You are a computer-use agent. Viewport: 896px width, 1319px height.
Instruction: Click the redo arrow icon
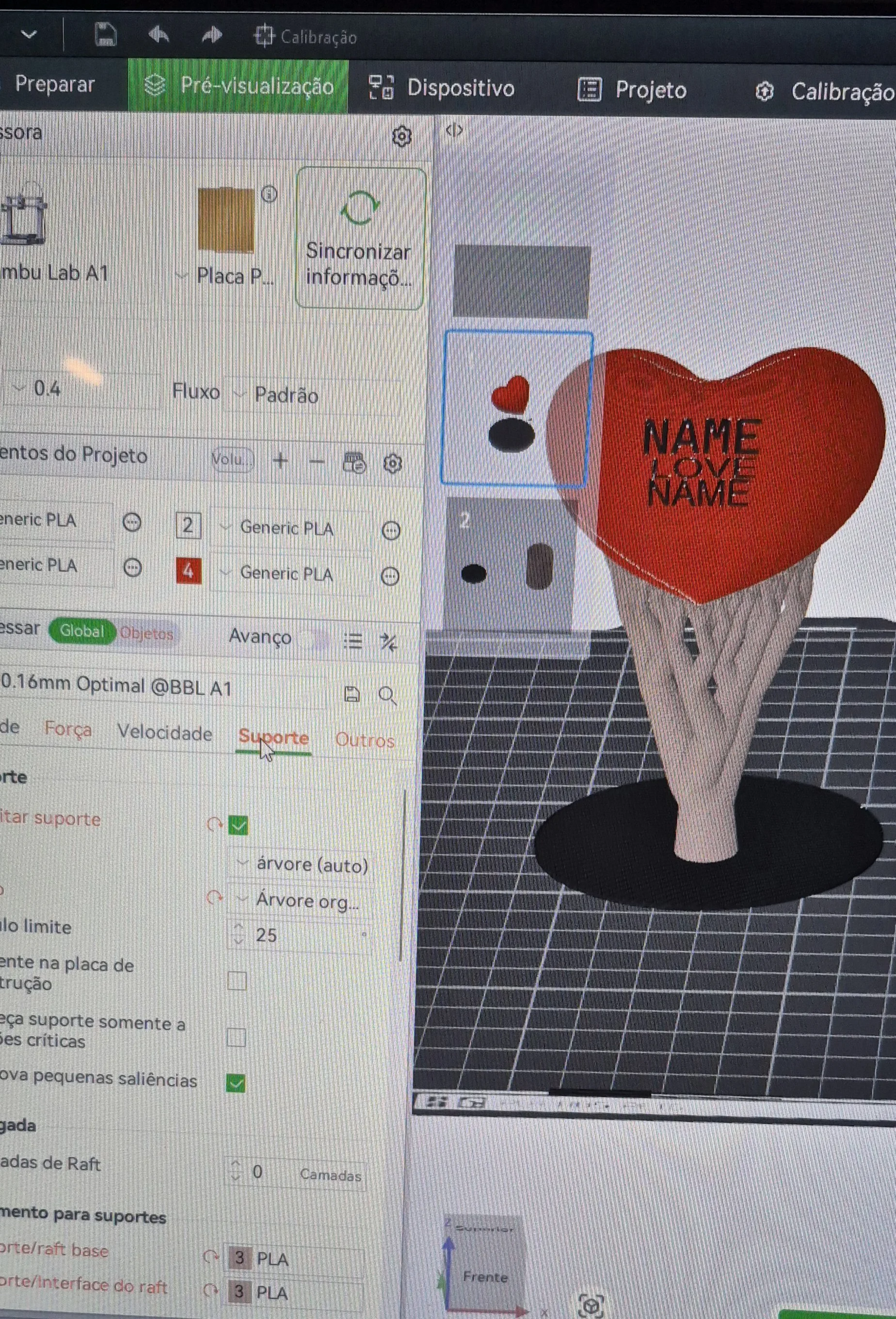[212, 36]
